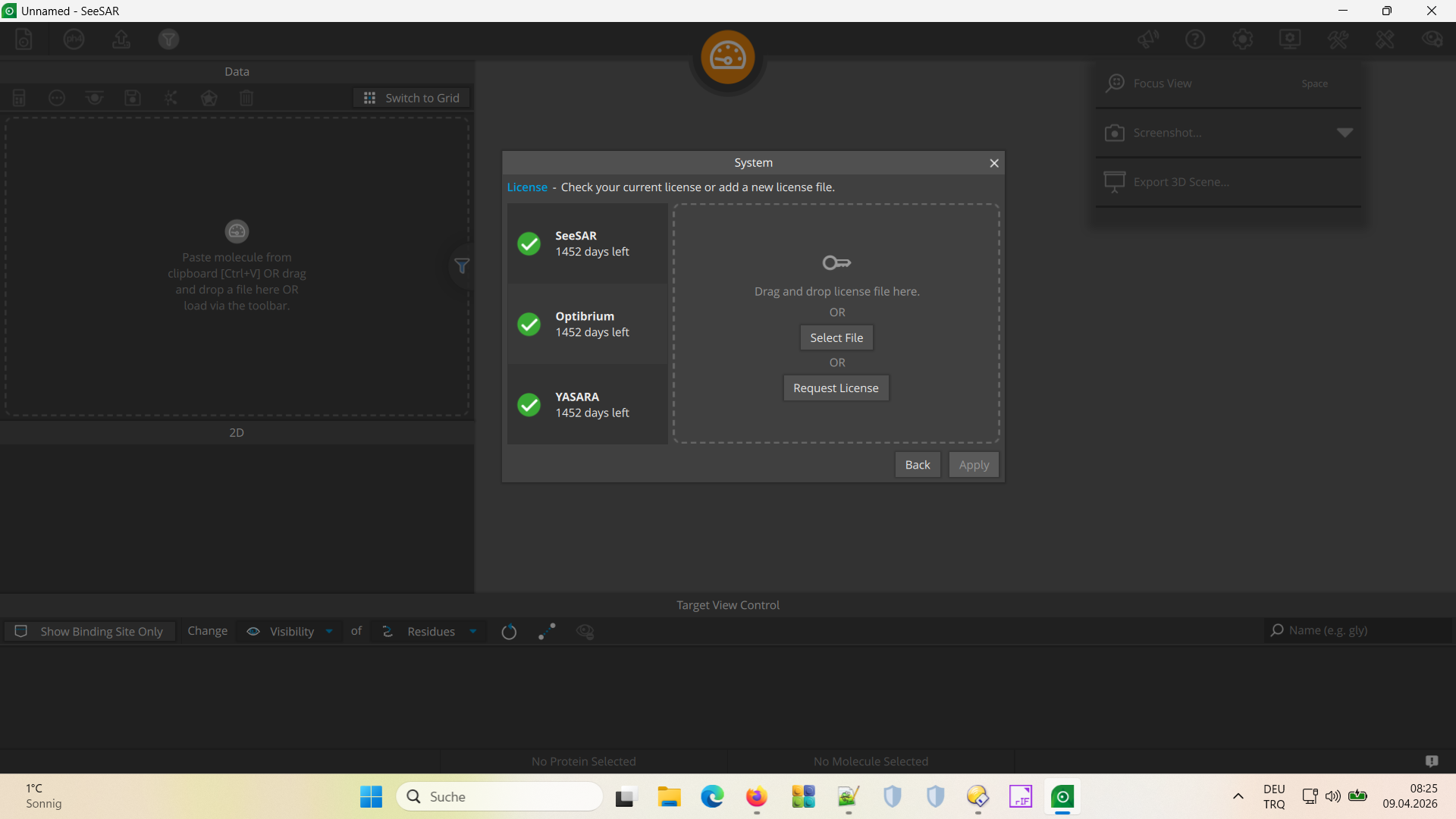Click the orange SeeSAR dashboard gauge icon
The width and height of the screenshot is (1456, 819).
pos(727,58)
